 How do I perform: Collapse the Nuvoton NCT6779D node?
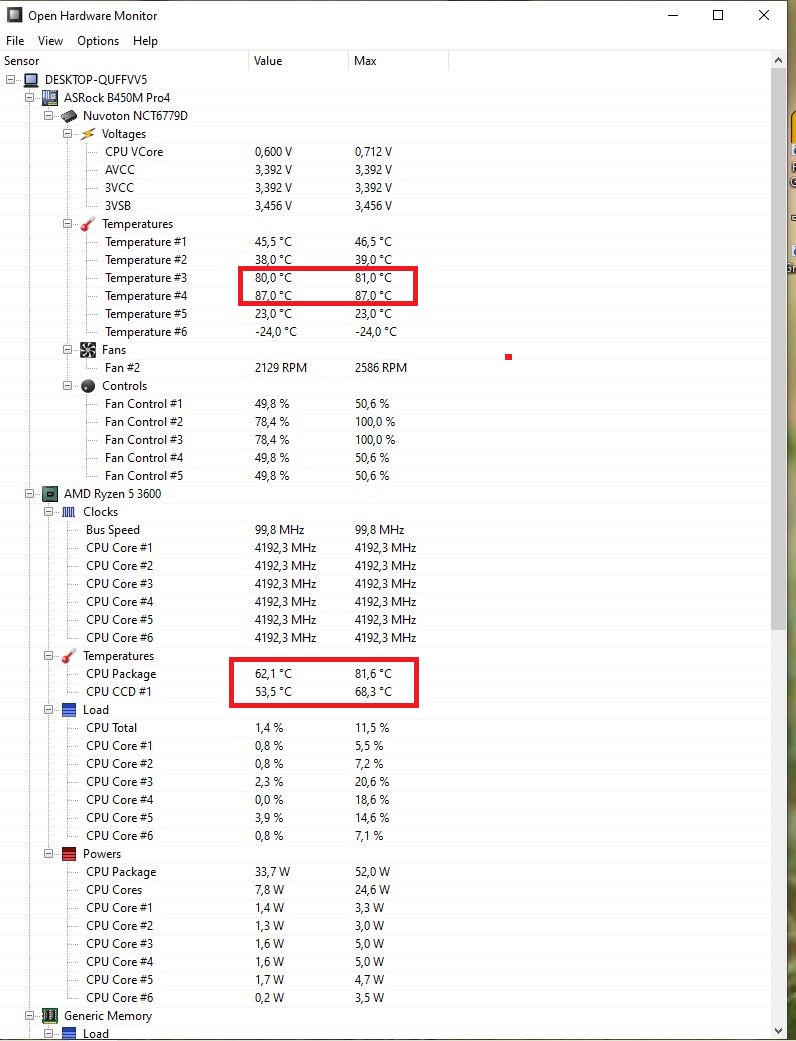pyautogui.click(x=48, y=116)
